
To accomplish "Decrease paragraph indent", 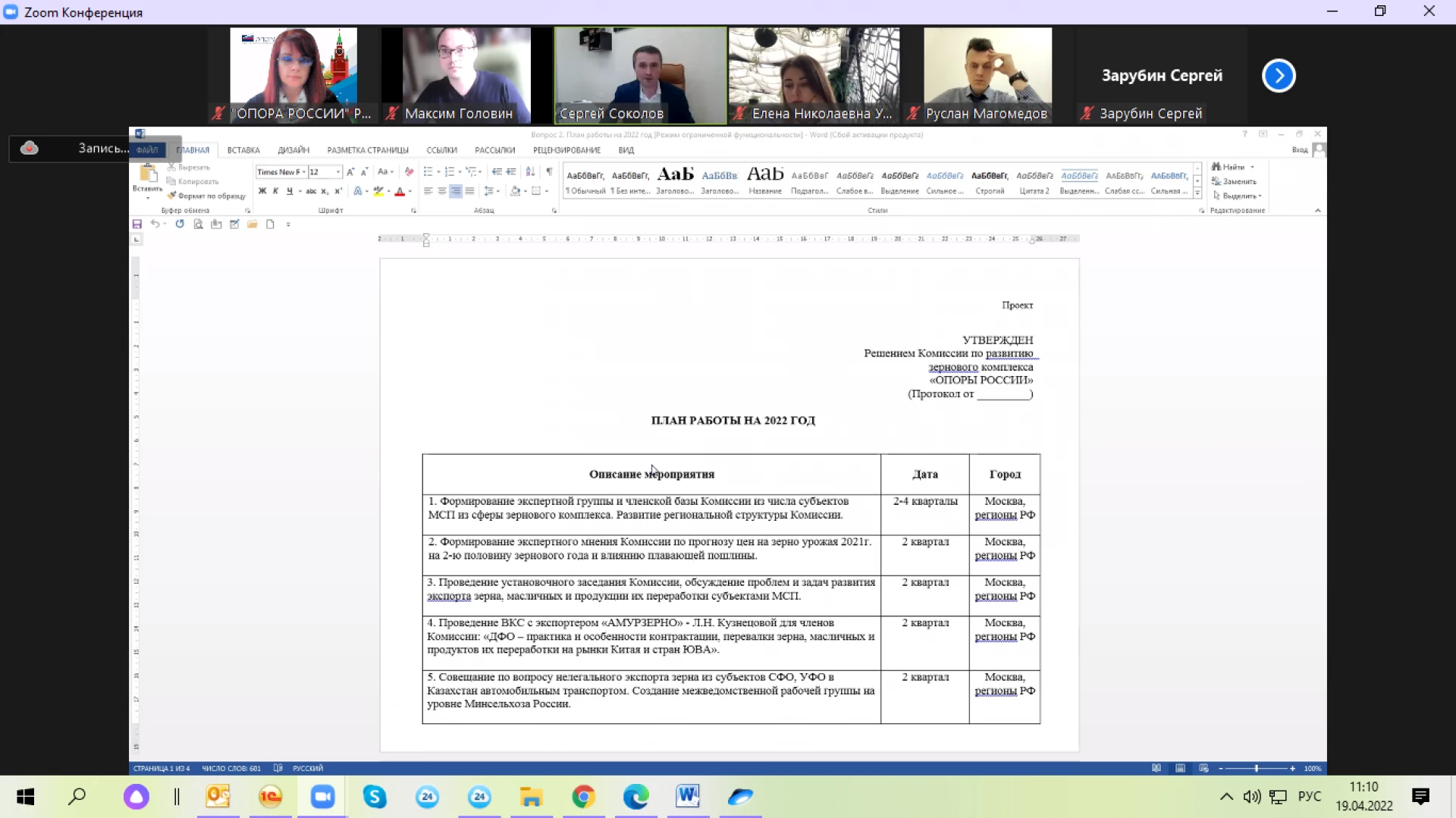I will coord(497,171).
